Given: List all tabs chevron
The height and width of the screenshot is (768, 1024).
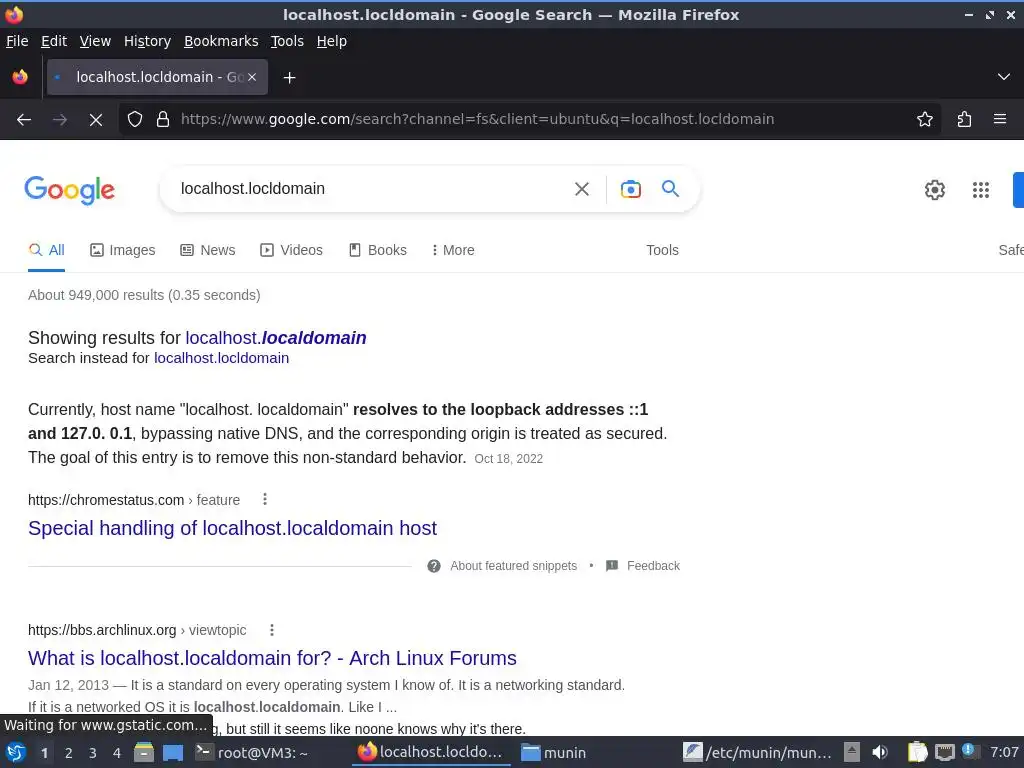Looking at the screenshot, I should point(1004,77).
